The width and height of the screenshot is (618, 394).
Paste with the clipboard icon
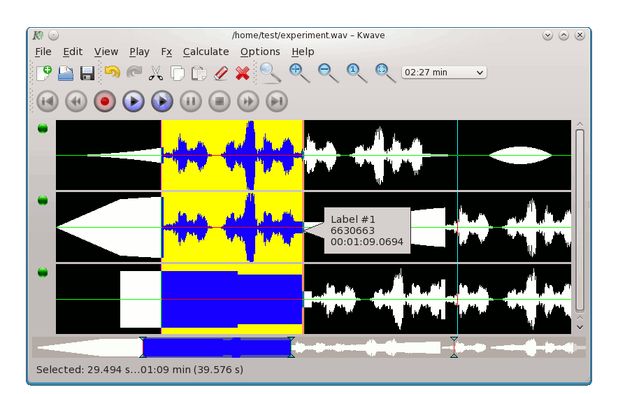click(199, 73)
